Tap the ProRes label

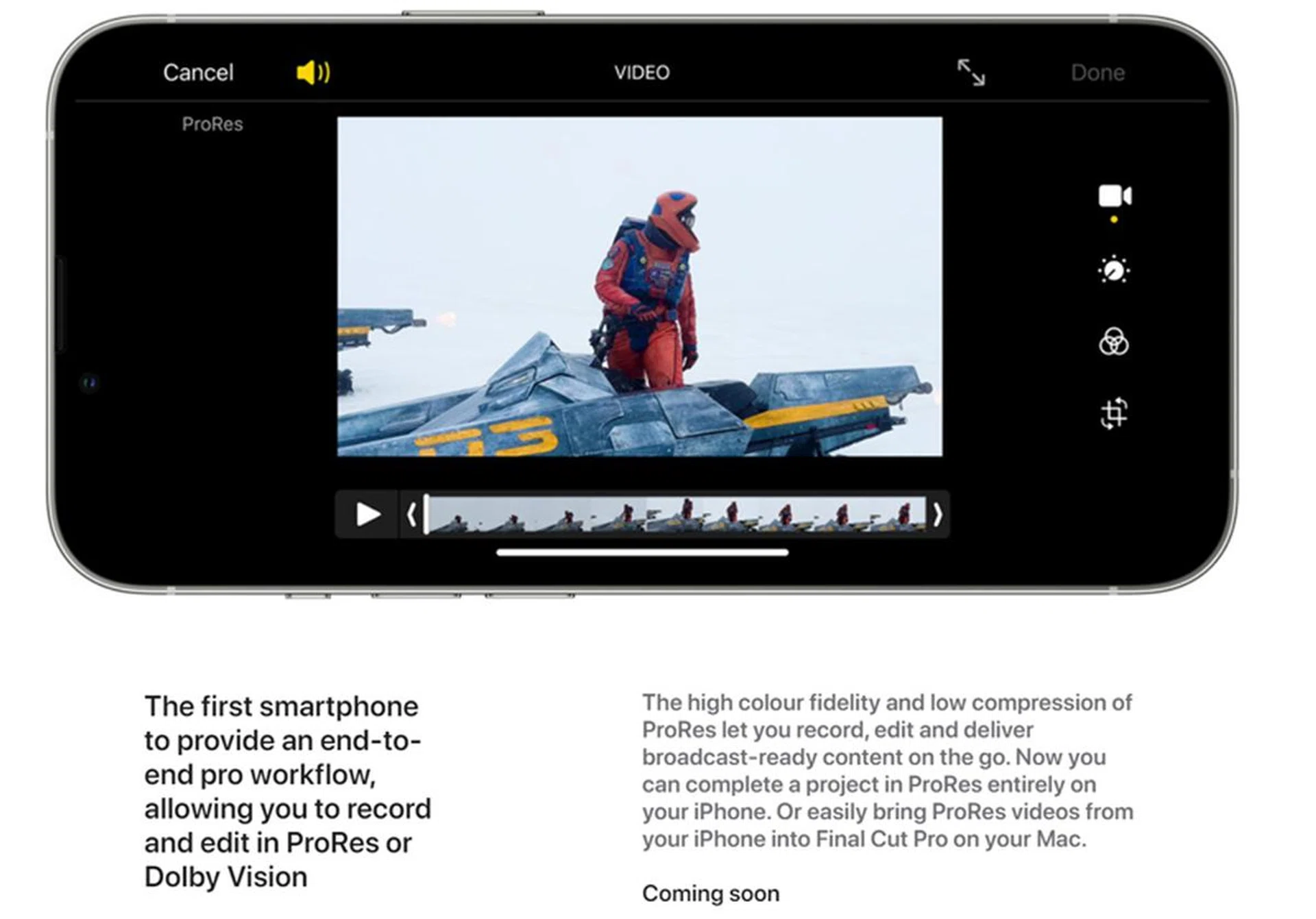coord(212,124)
